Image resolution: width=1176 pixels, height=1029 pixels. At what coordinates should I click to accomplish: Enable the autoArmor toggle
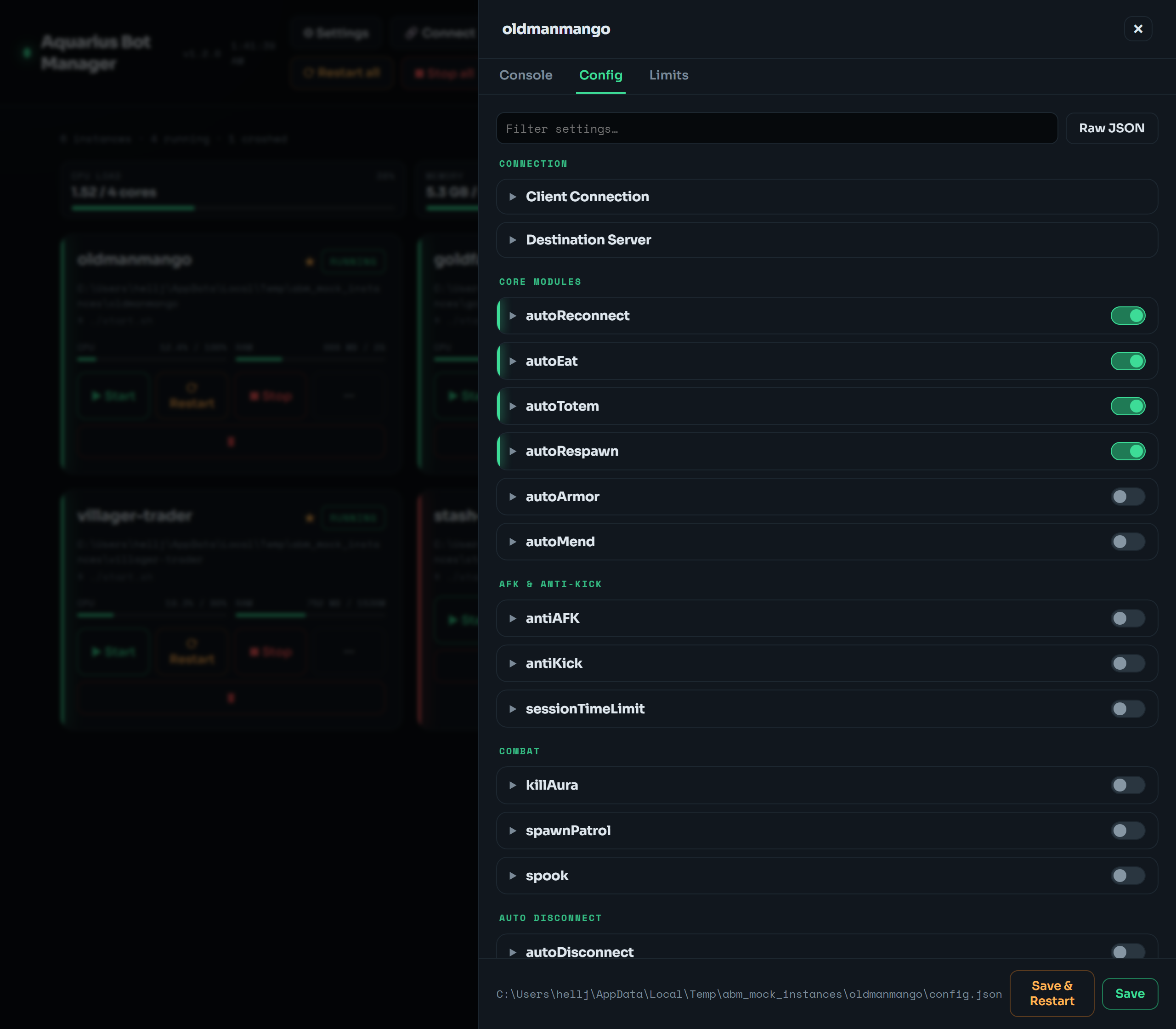[1128, 497]
